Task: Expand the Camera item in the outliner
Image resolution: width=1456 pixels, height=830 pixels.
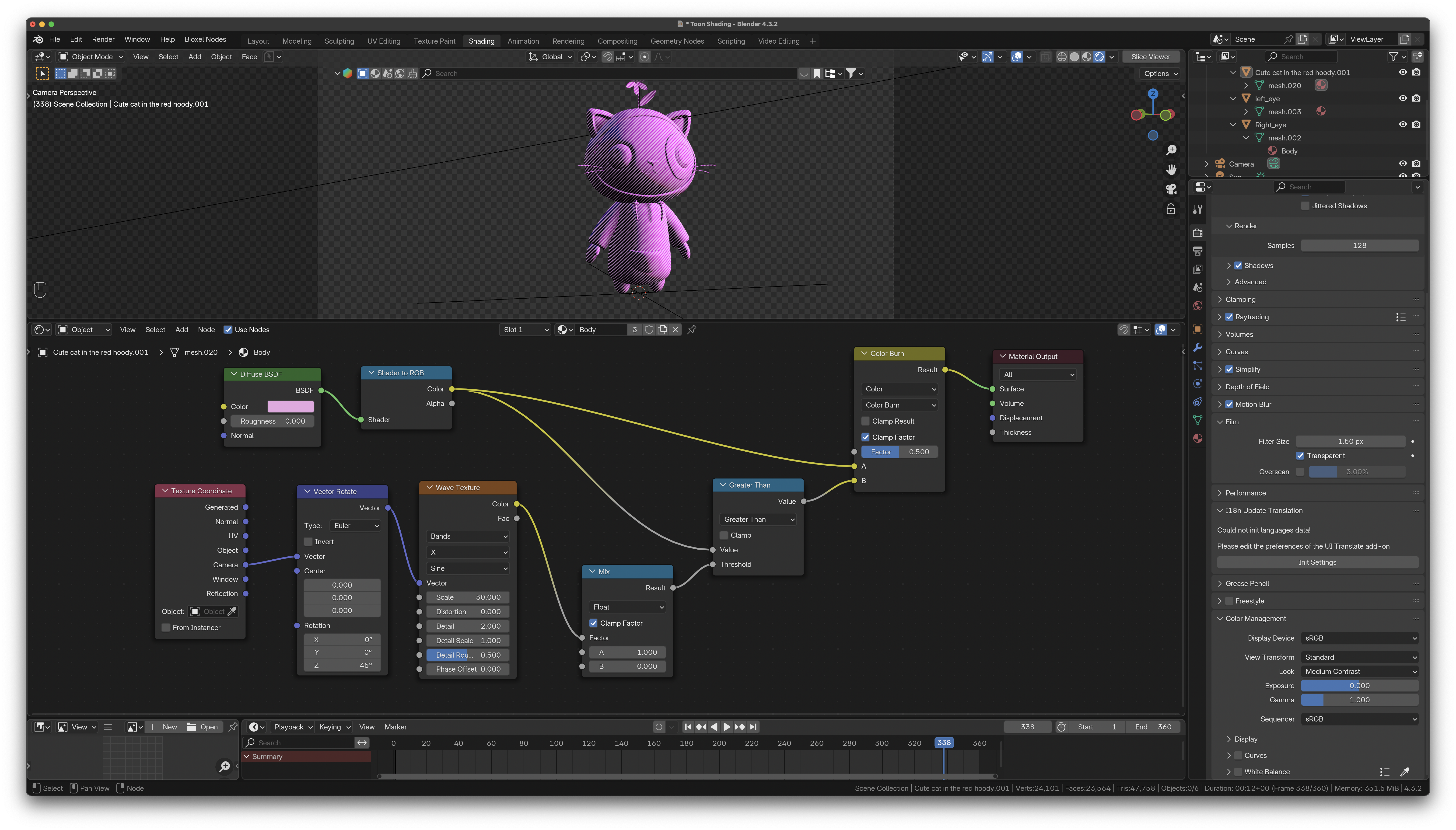Action: [1207, 164]
